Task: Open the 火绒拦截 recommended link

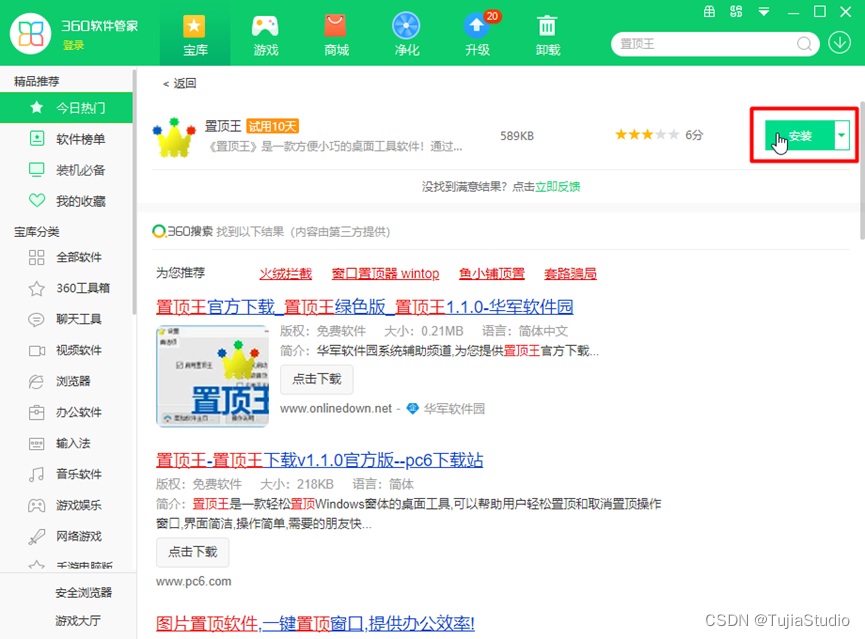Action: (286, 274)
